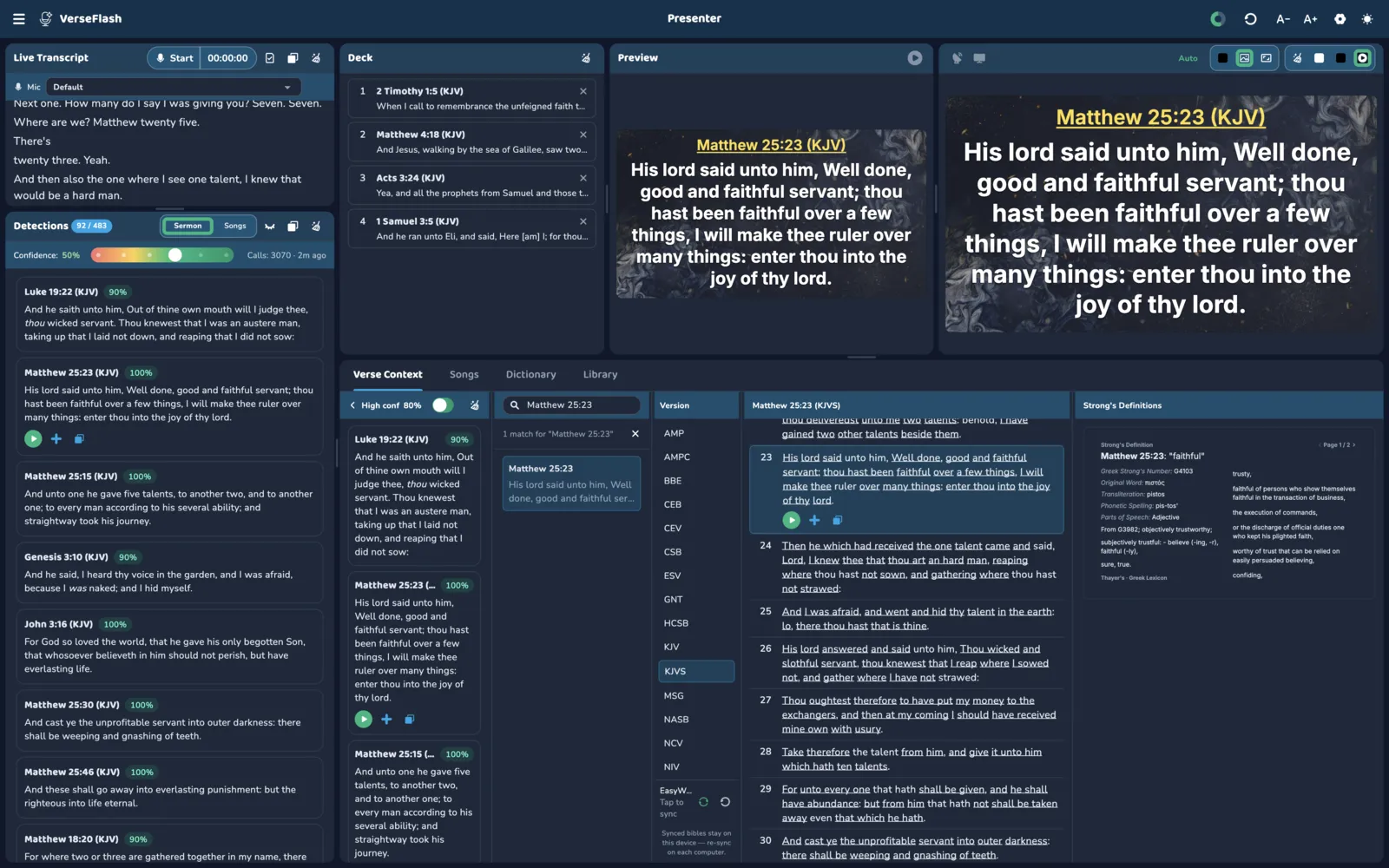
Task: Start live transcription
Action: (x=174, y=58)
